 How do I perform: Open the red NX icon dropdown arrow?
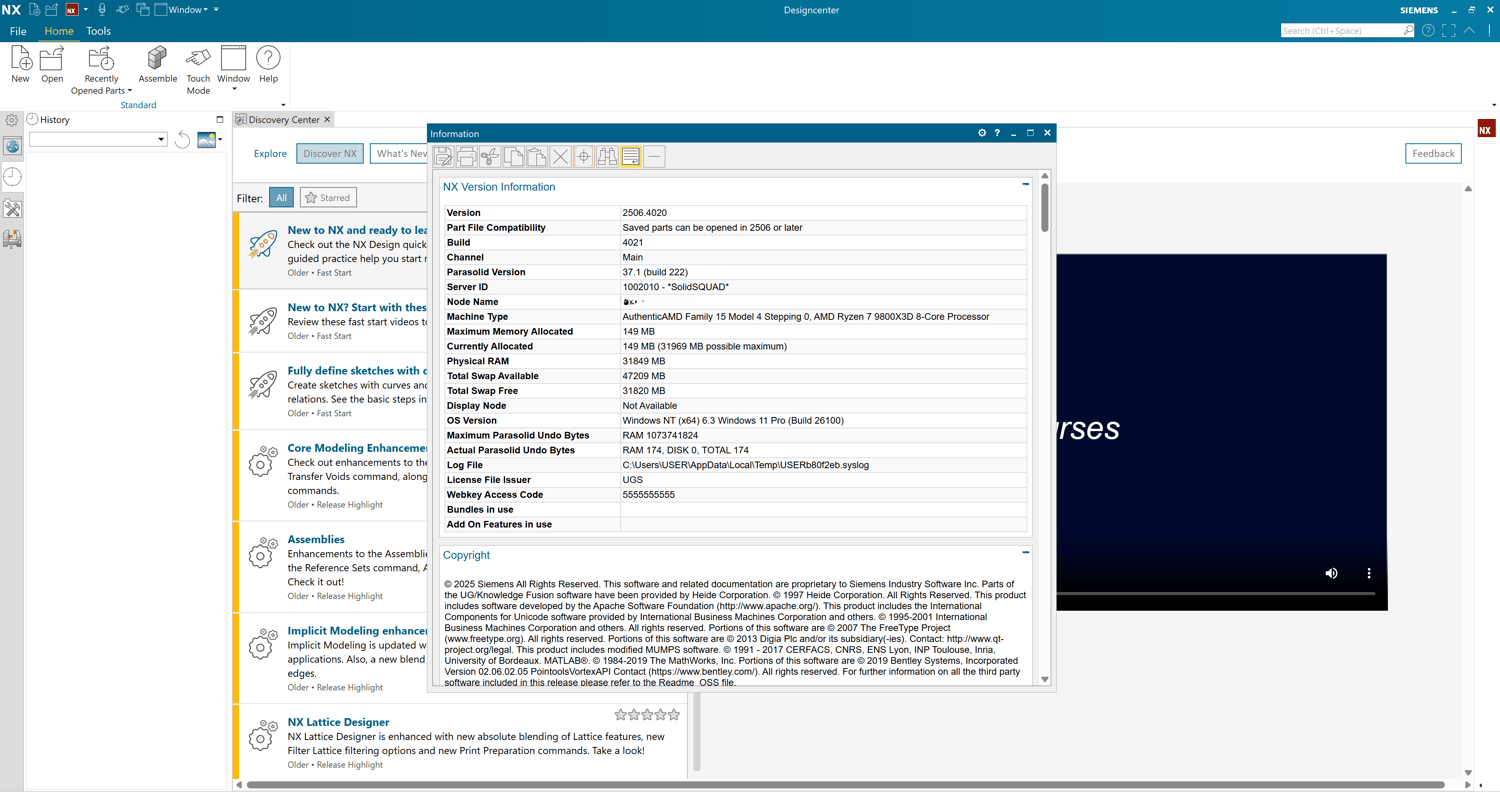85,10
